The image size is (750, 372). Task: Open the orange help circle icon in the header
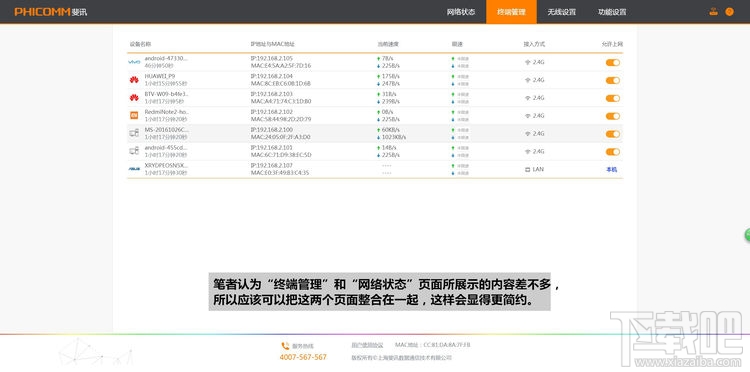coord(729,11)
